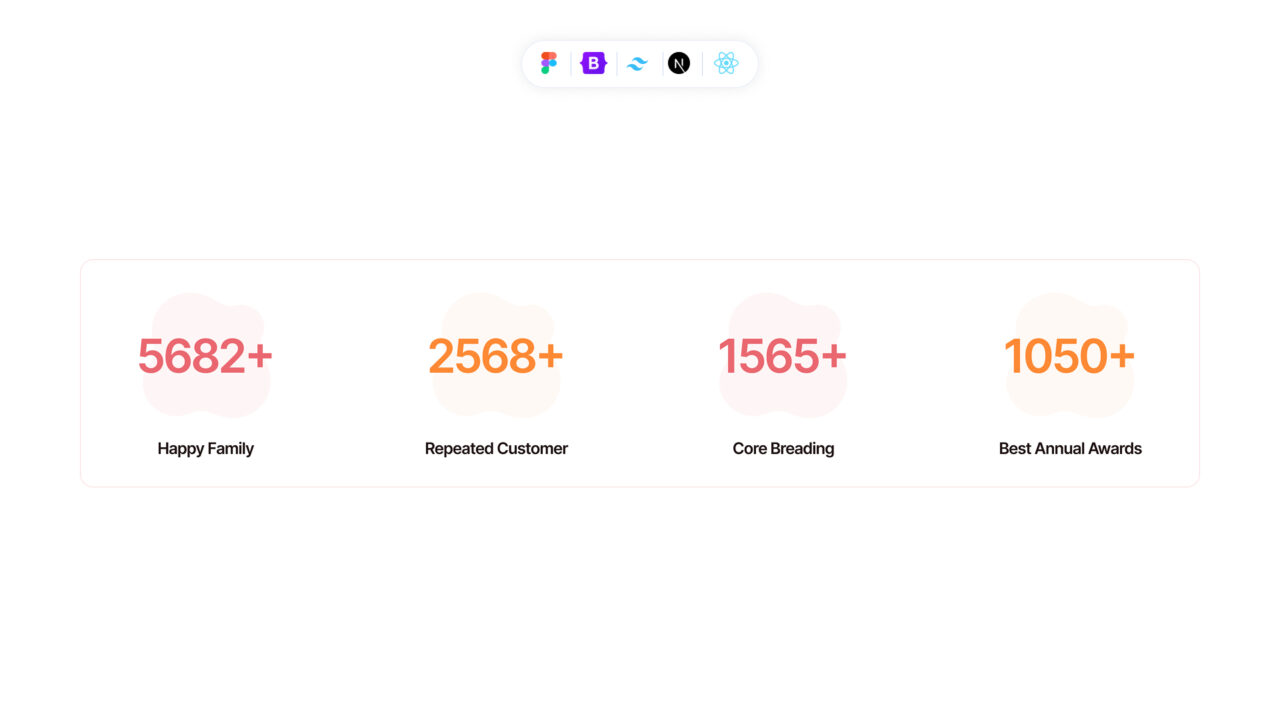1280x720 pixels.
Task: Click the plus sign after 2568
Action: [550, 357]
